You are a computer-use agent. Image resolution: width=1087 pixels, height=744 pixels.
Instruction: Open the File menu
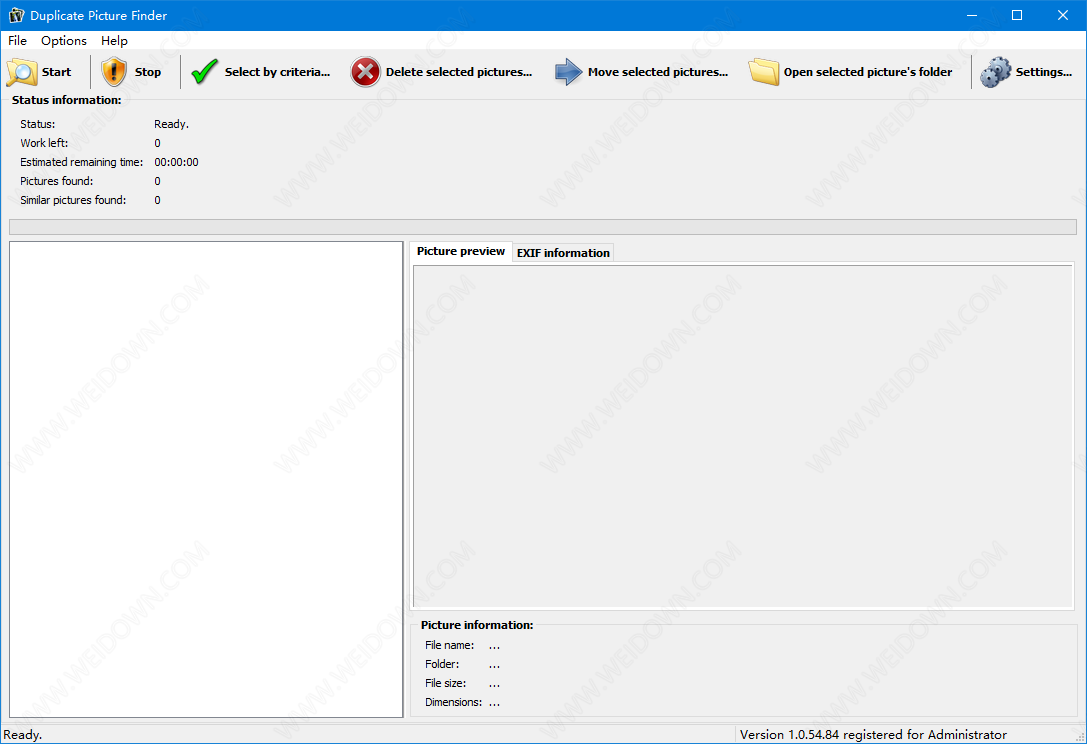tap(17, 41)
